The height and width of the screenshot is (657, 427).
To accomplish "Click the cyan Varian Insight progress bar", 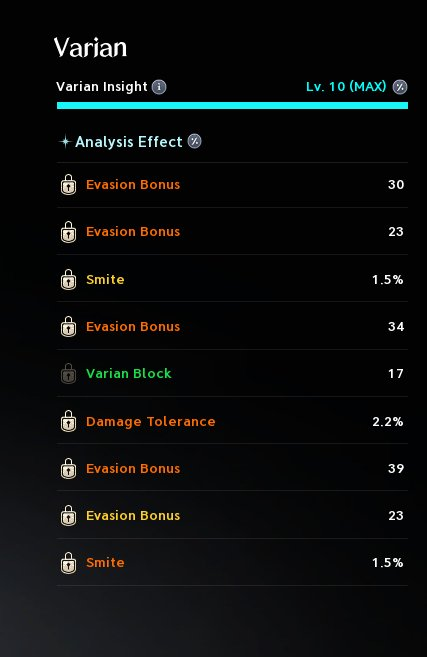I will pos(232,105).
